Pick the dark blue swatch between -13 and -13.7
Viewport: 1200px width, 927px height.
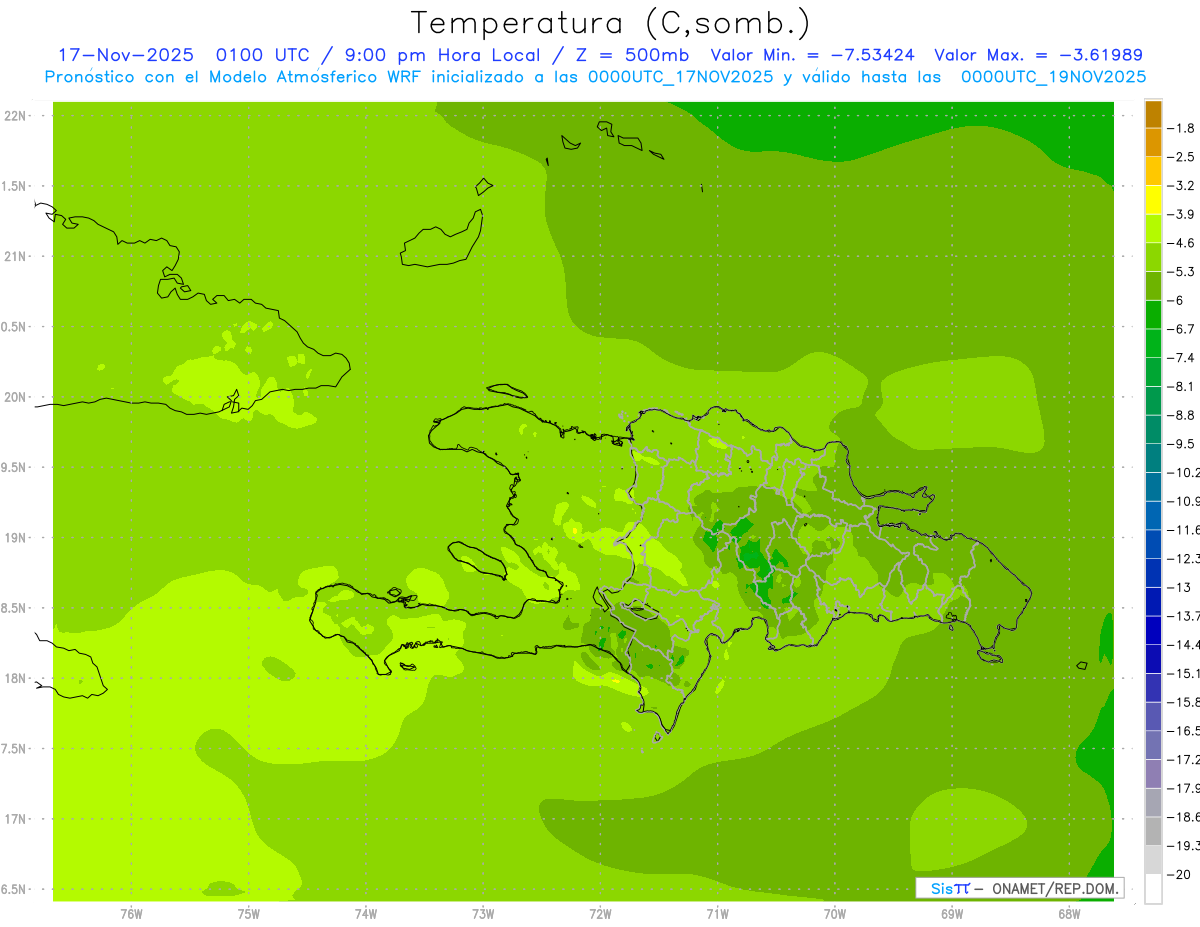point(1153,602)
